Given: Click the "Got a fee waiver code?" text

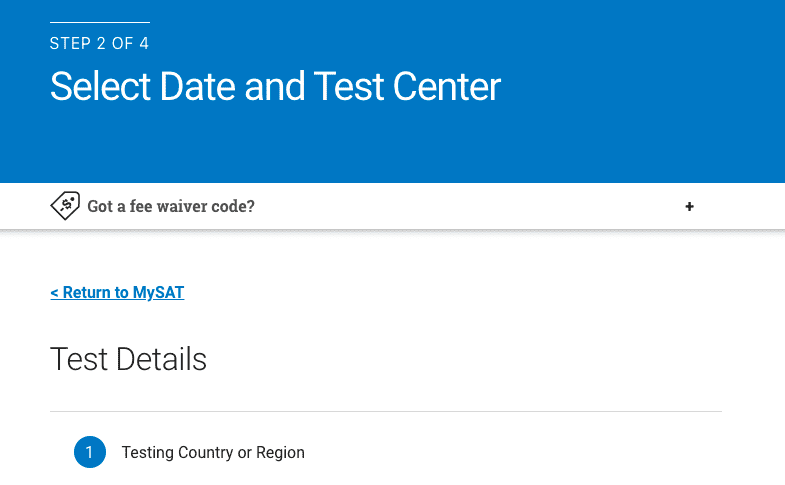Looking at the screenshot, I should [171, 206].
